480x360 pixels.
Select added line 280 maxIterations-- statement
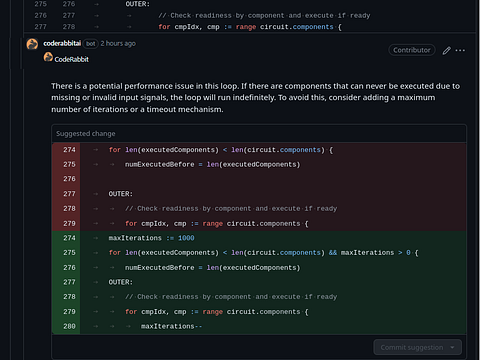[x=259, y=327]
